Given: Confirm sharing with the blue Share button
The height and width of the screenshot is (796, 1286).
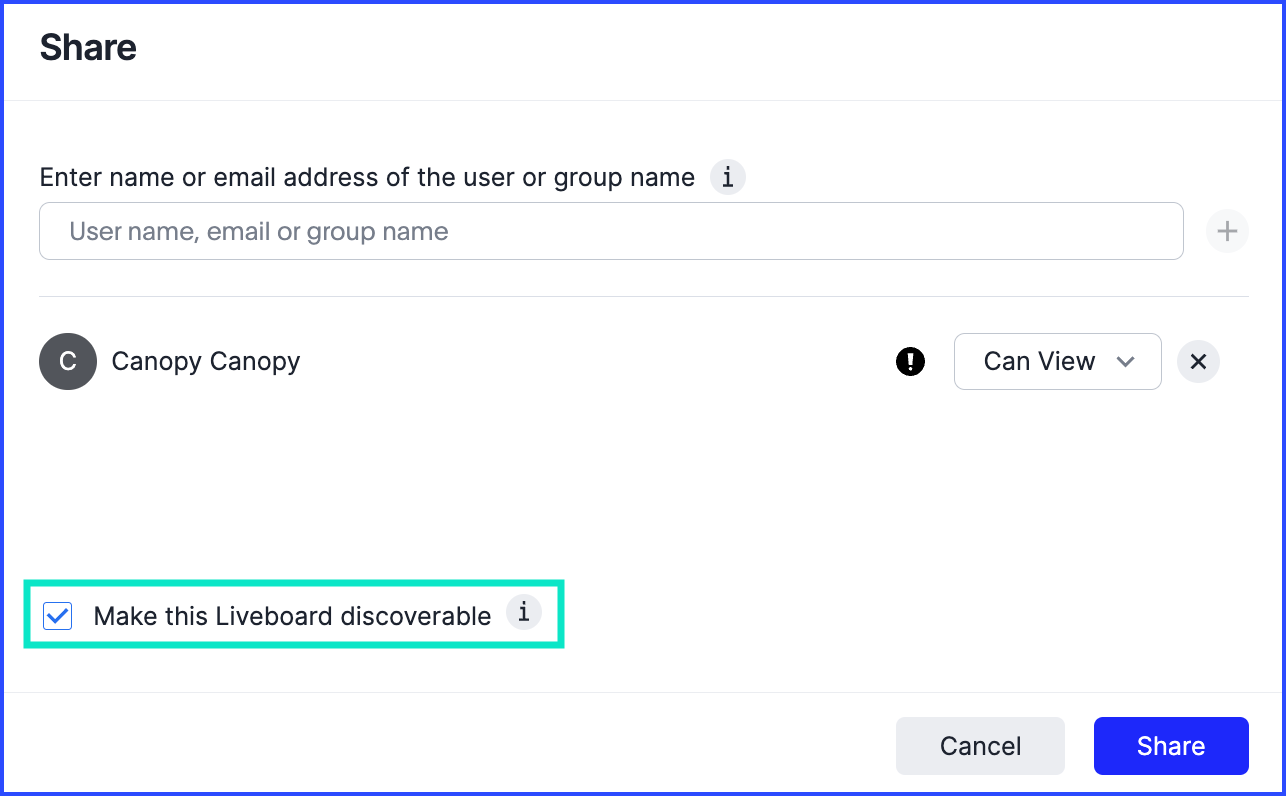Looking at the screenshot, I should point(1170,746).
